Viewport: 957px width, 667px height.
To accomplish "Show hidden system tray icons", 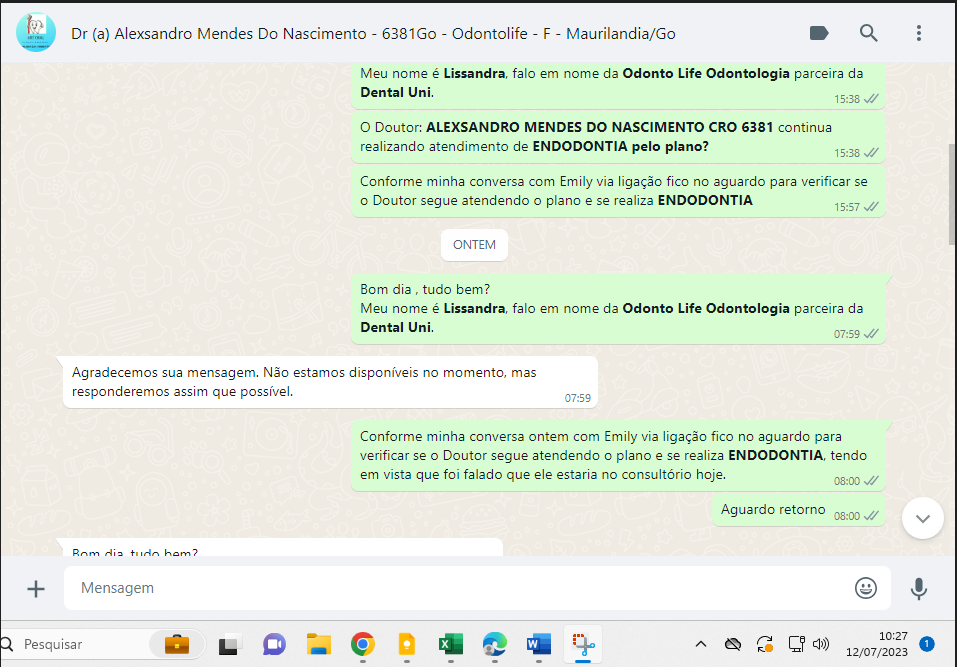I will pos(701,644).
